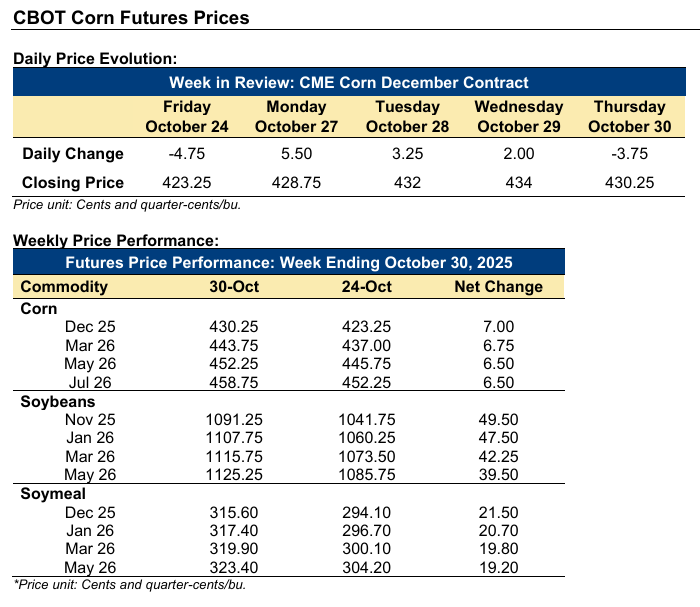This screenshot has height=607, width=700.
Task: Click the "Futures Price Performance" table banner
Action: (x=288, y=263)
